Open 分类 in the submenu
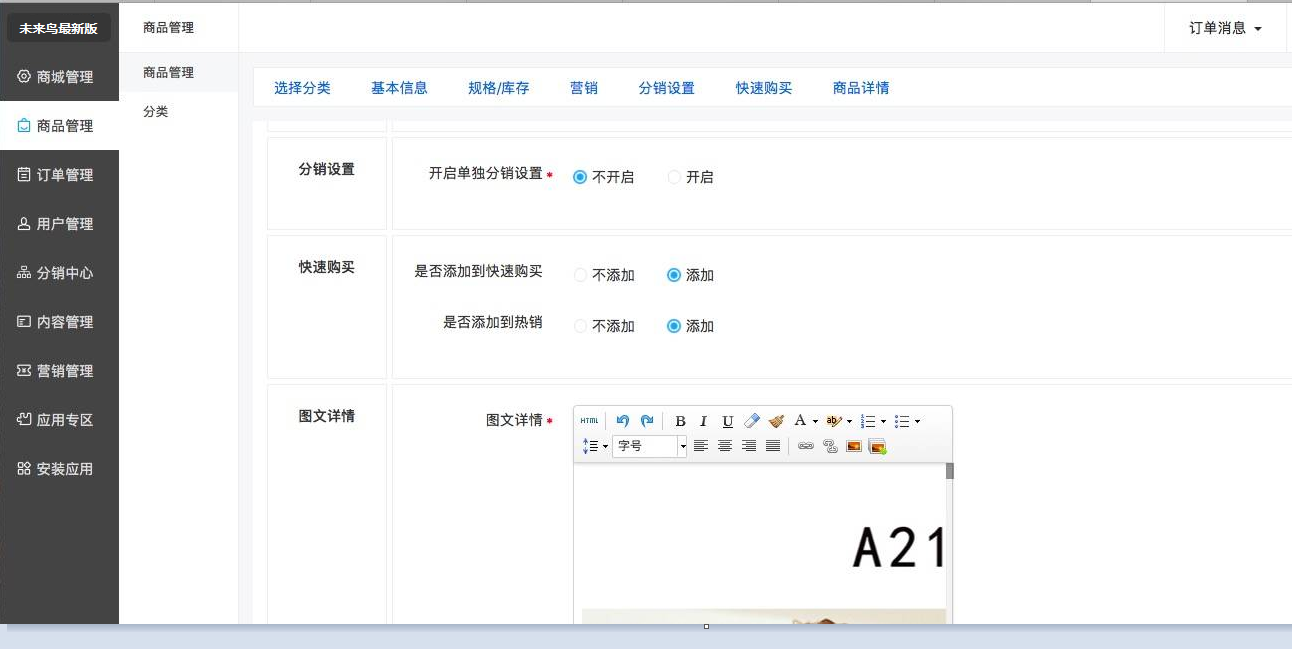Screen dimensions: 1292x649 click(155, 112)
